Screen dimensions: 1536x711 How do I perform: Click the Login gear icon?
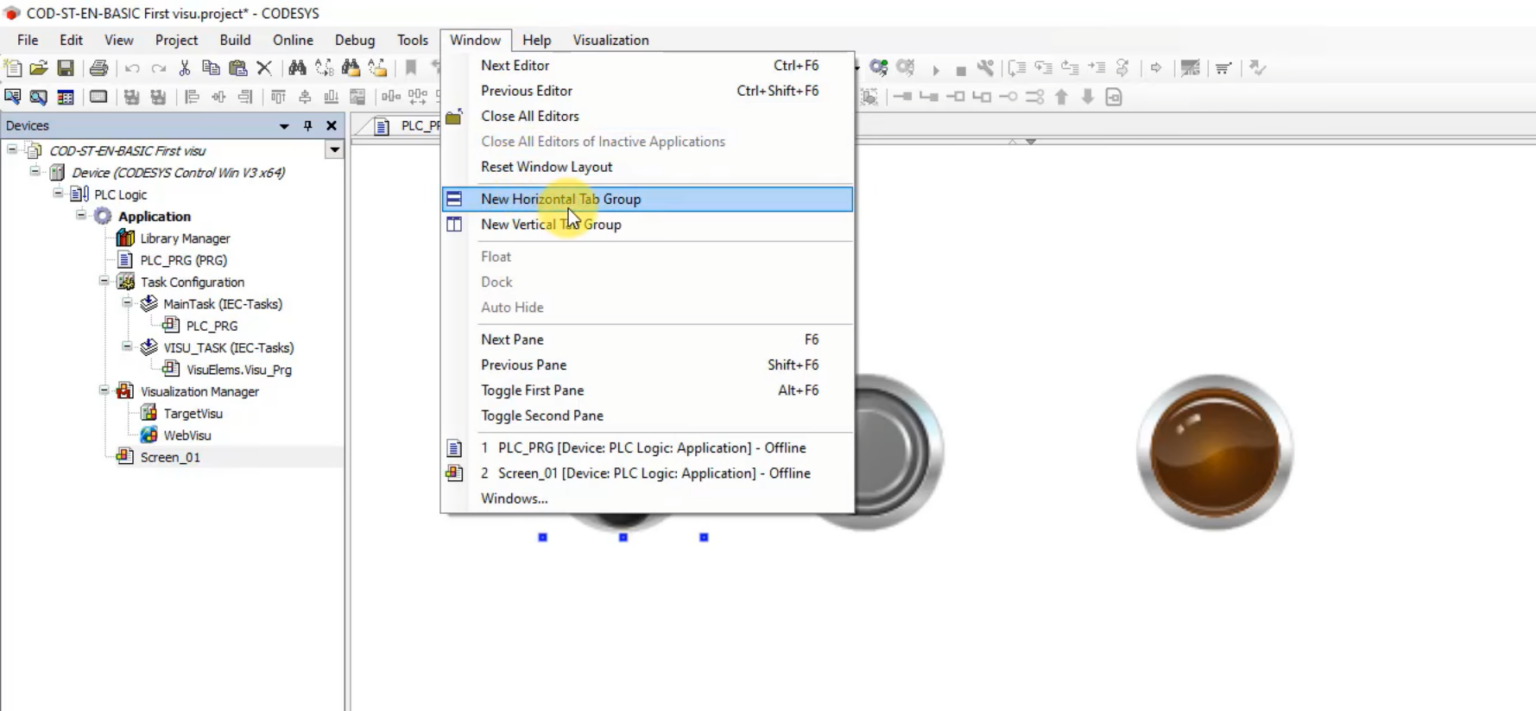878,68
